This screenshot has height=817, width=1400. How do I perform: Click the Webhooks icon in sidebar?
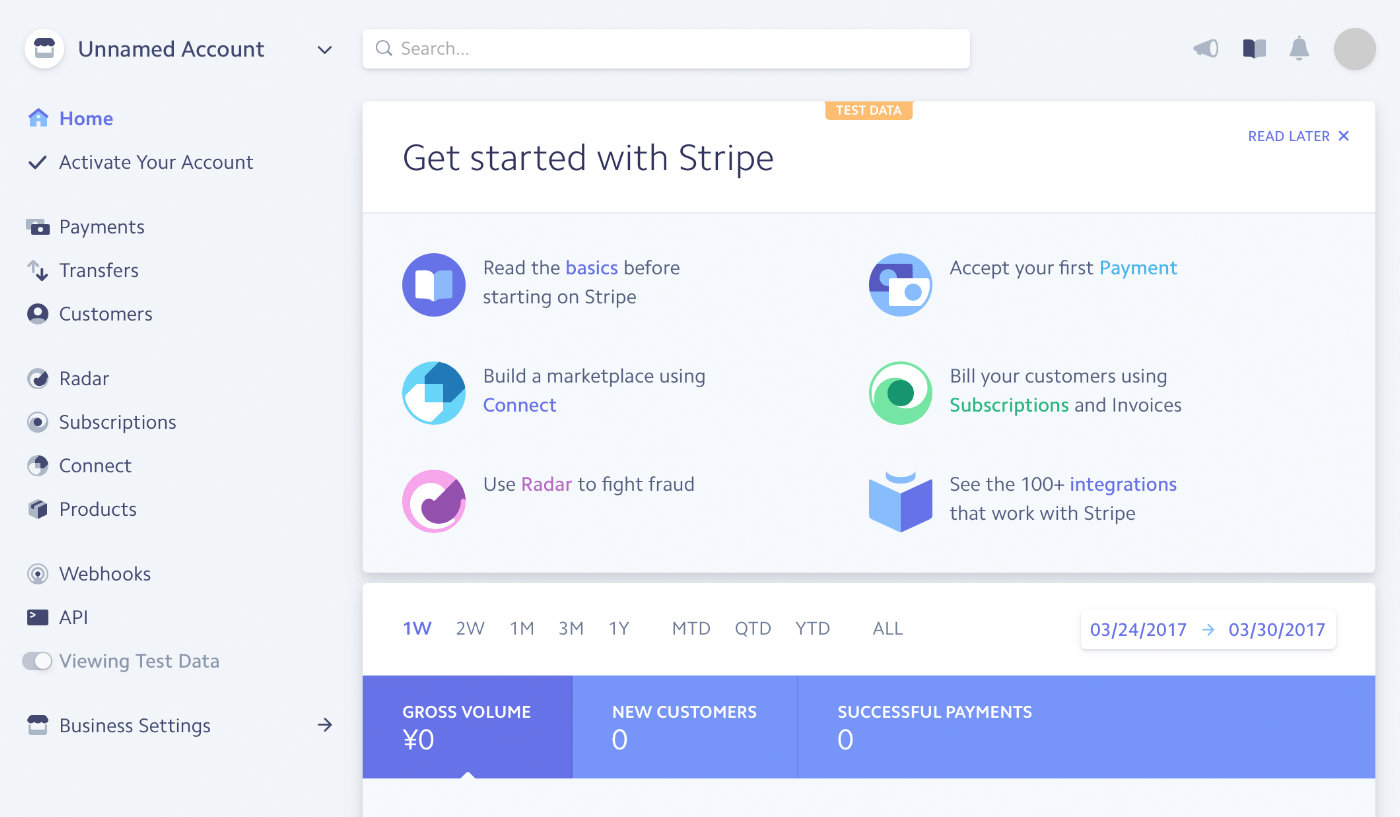38,574
